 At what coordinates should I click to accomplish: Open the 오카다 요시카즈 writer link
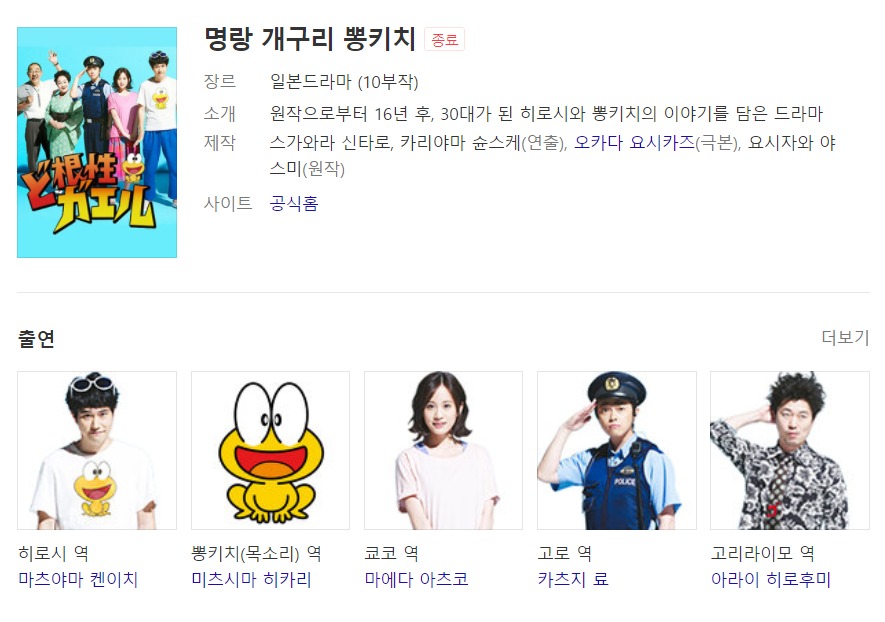pos(634,143)
